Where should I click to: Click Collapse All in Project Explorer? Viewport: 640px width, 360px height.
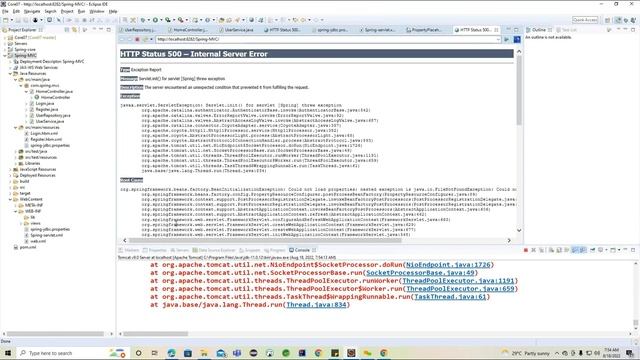point(67,30)
